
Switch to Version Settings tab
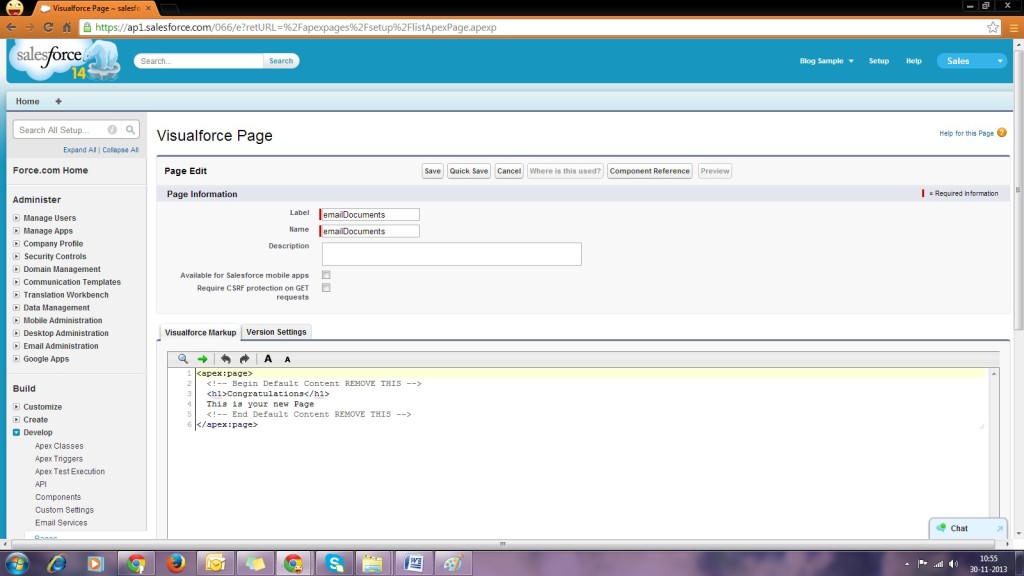coord(276,332)
